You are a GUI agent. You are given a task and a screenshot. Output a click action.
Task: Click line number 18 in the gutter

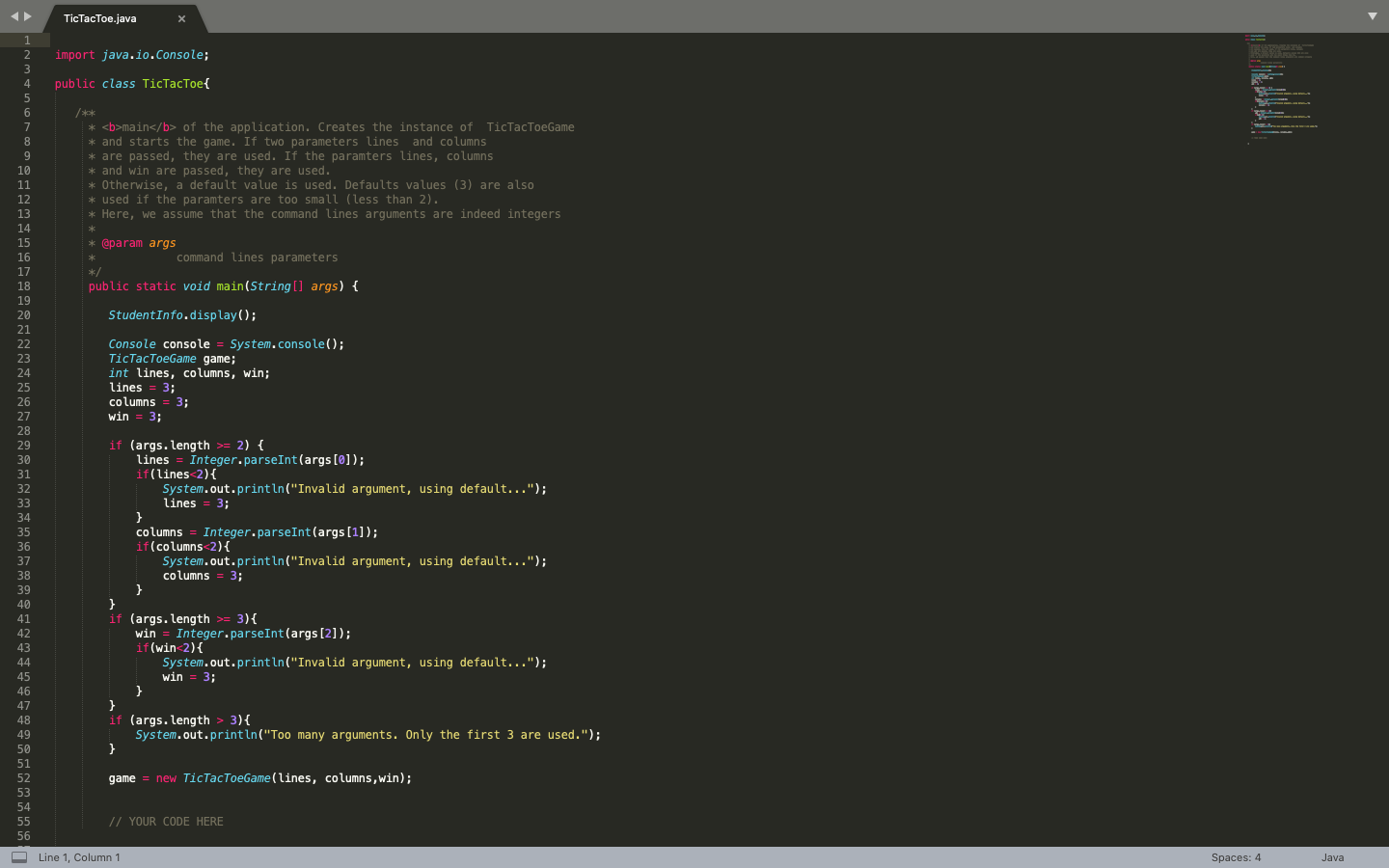click(x=23, y=286)
